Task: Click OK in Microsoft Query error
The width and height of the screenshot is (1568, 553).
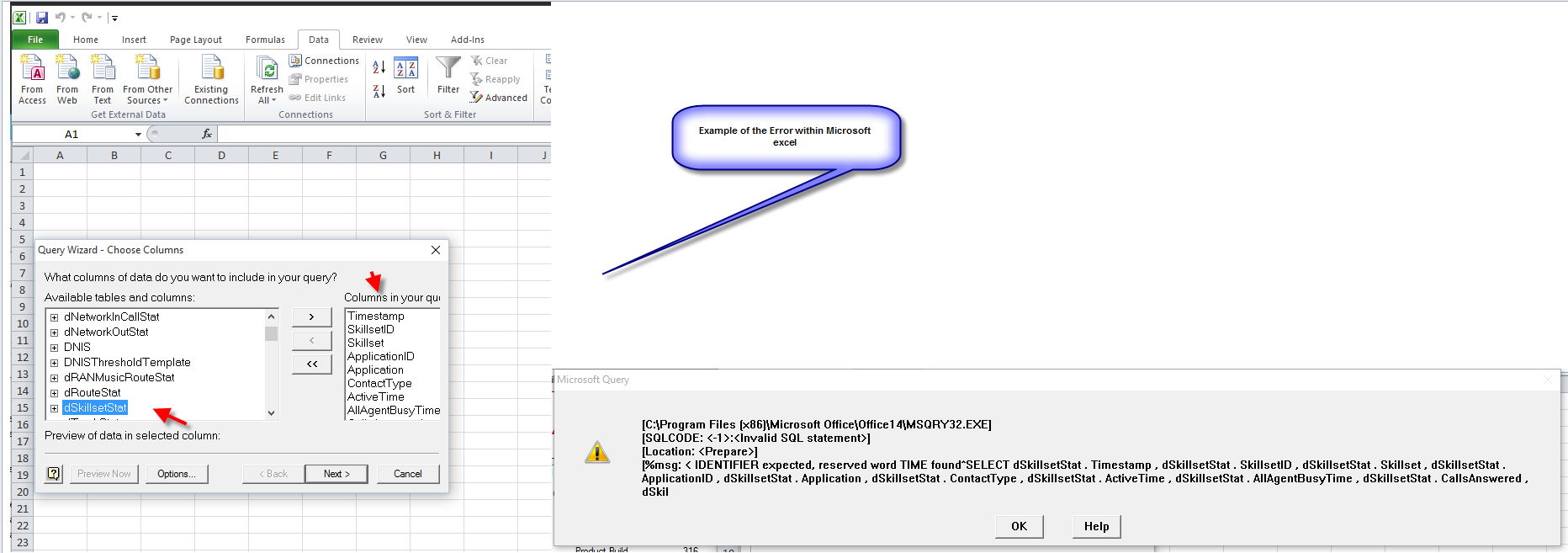Action: (x=1019, y=526)
